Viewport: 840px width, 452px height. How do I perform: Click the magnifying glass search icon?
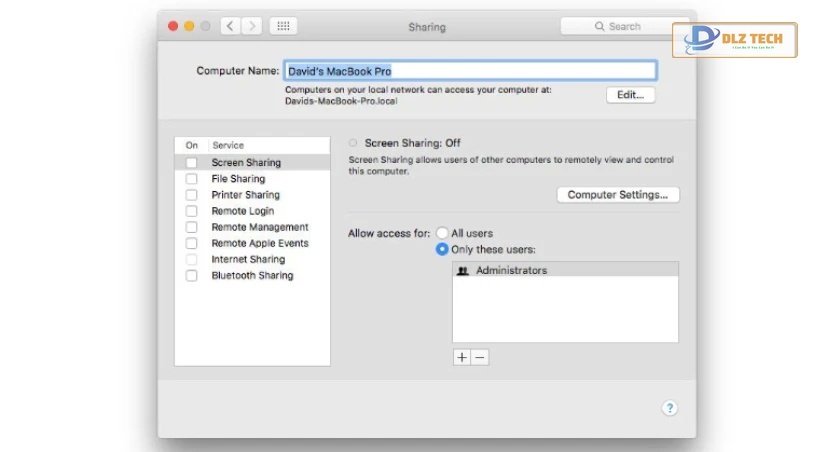[600, 26]
